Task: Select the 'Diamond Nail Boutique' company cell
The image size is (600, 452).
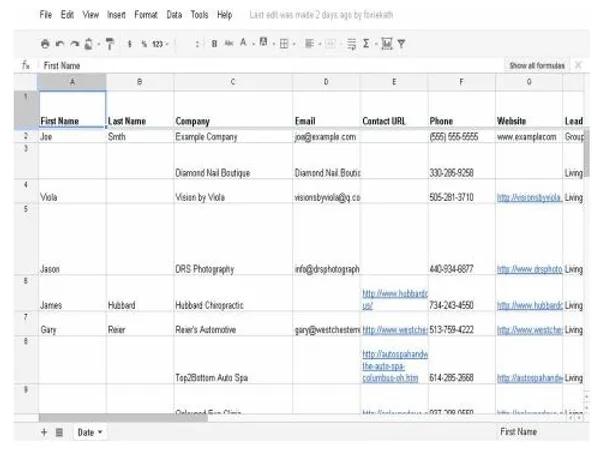Action: click(233, 161)
